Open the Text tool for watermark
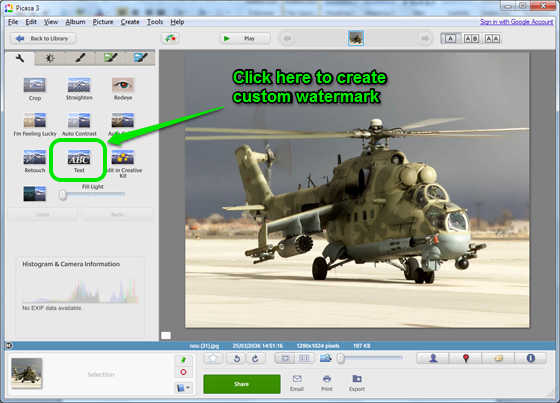560x403 pixels. (79, 157)
